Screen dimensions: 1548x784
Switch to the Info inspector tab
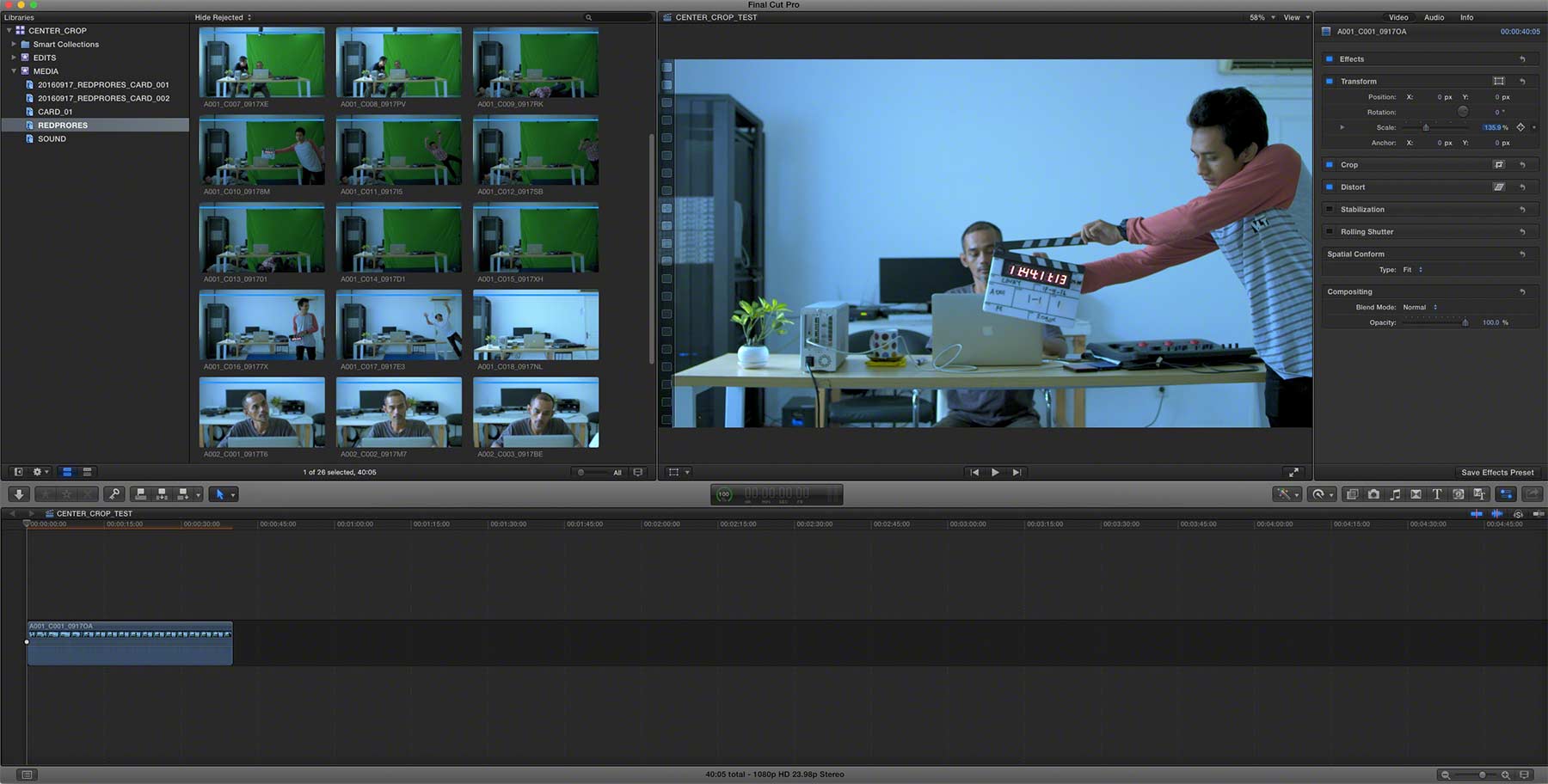(1466, 17)
